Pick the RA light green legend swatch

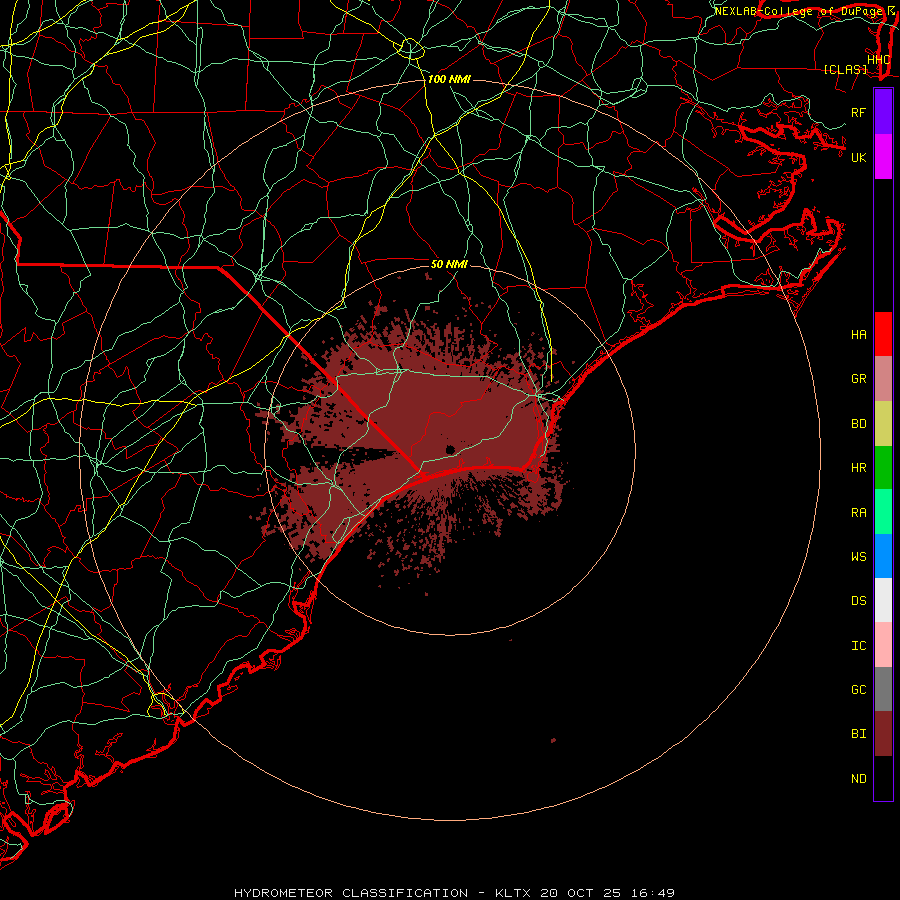883,512
